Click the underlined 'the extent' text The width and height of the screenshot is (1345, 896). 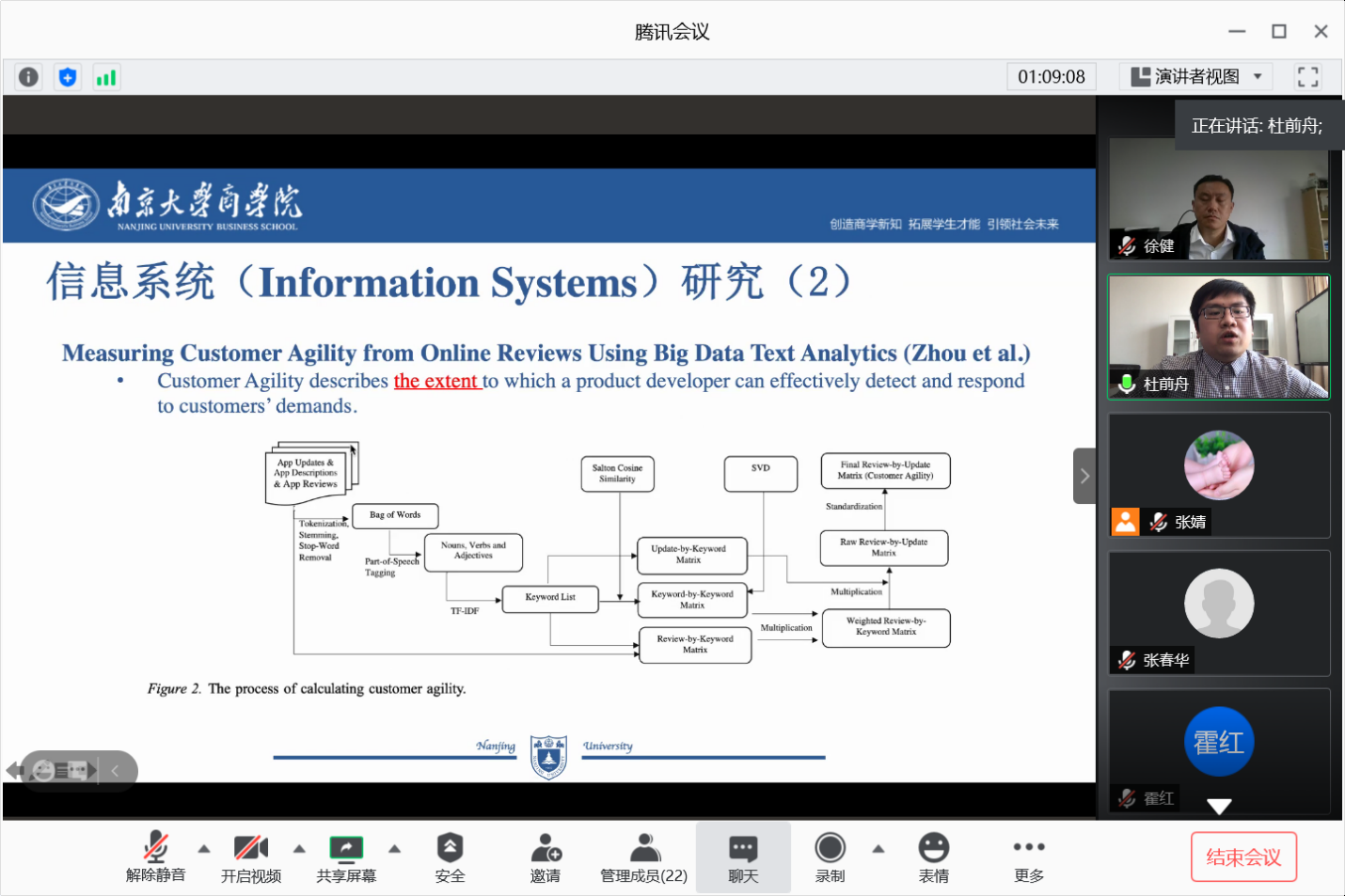(x=436, y=381)
